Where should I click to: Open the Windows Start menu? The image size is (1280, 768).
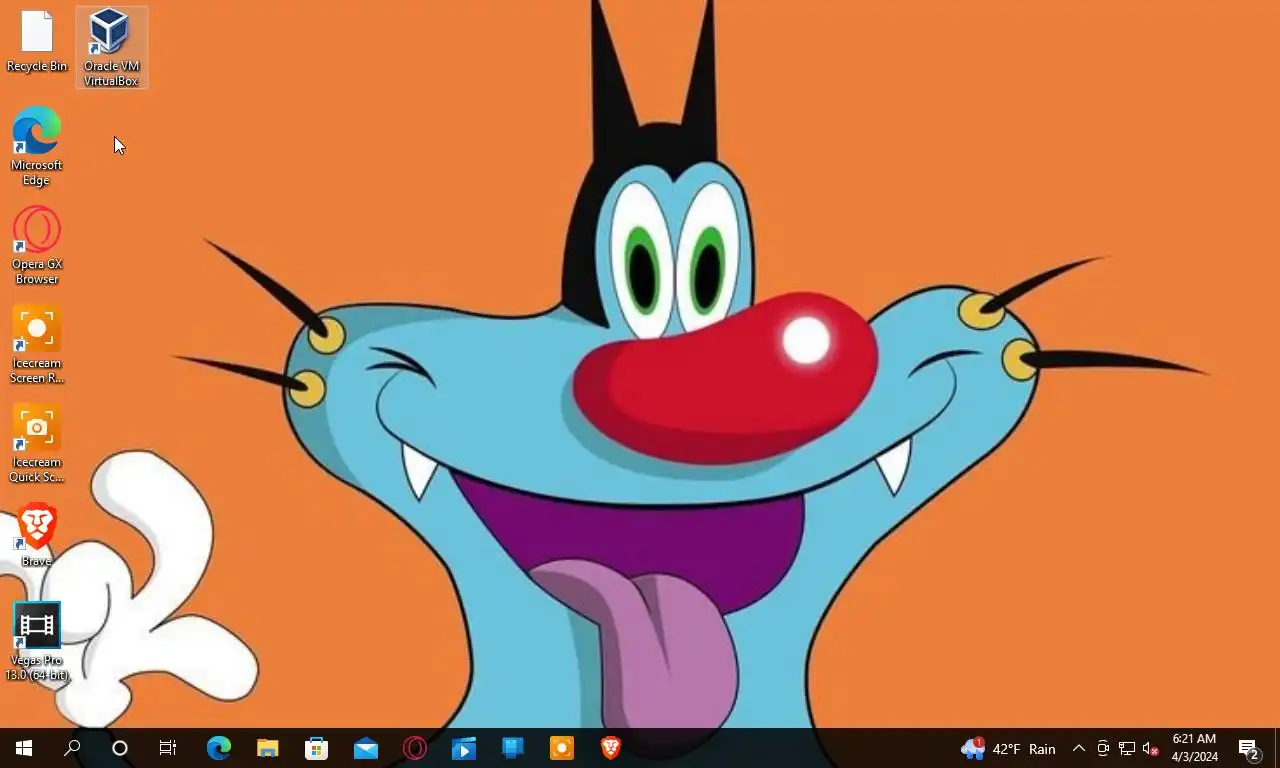point(24,748)
